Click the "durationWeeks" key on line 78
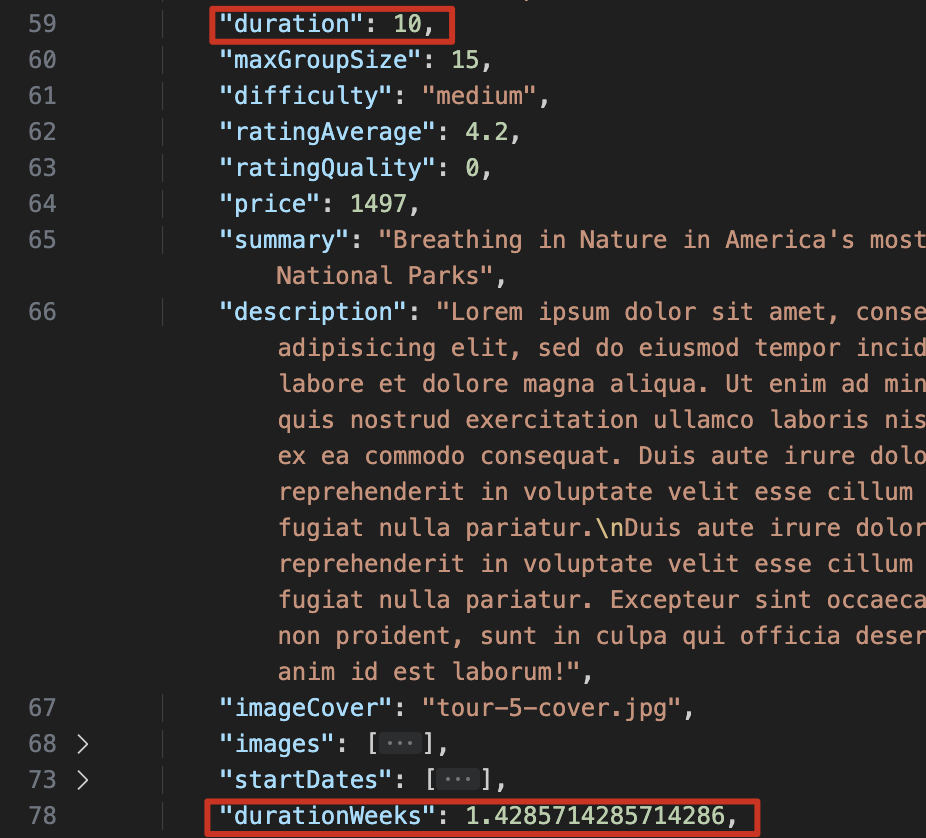 [x=327, y=816]
